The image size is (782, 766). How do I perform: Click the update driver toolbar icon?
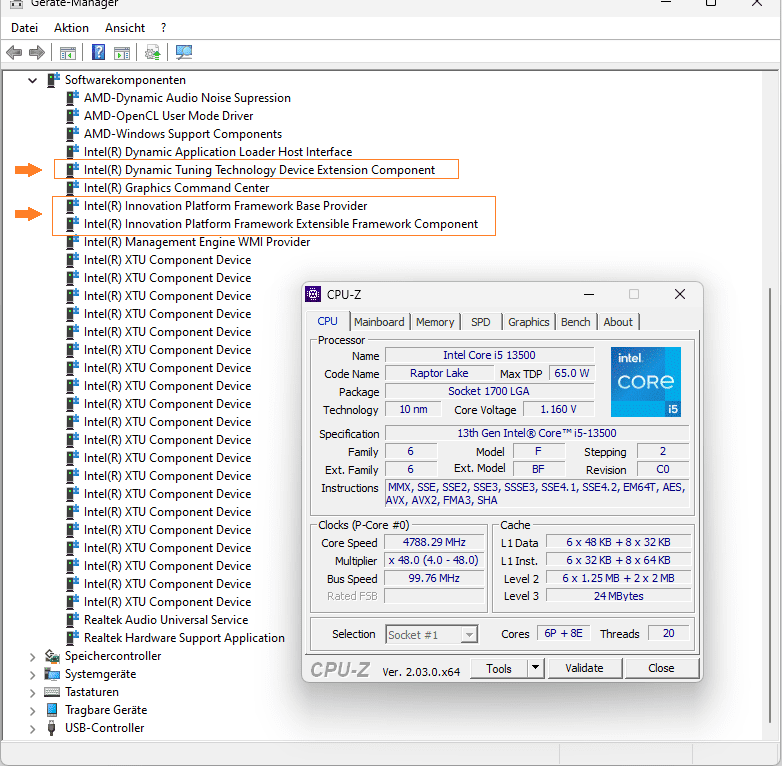[x=152, y=52]
